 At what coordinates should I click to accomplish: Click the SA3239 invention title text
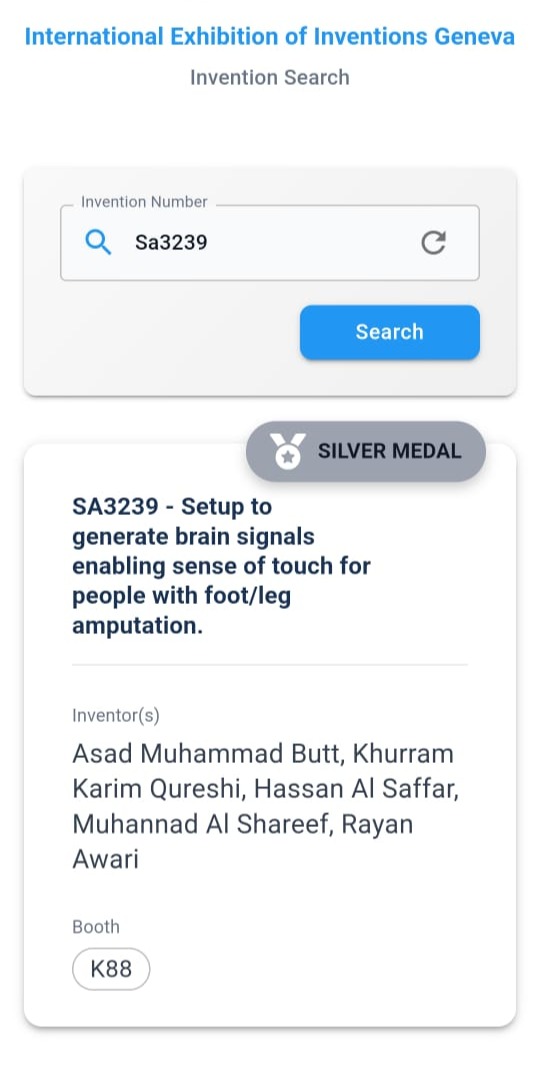coord(221,566)
